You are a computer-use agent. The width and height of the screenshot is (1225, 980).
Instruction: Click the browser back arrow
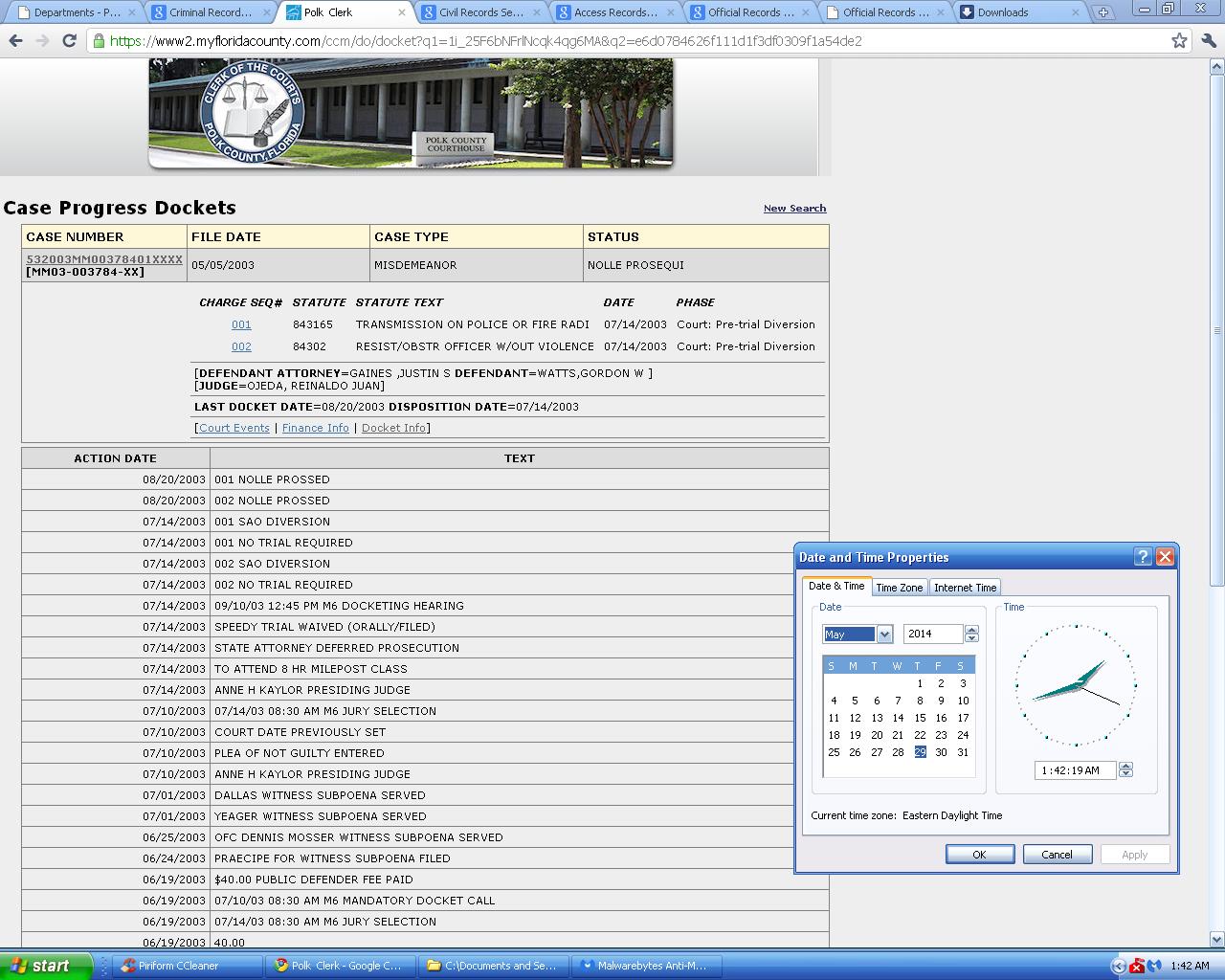click(15, 41)
